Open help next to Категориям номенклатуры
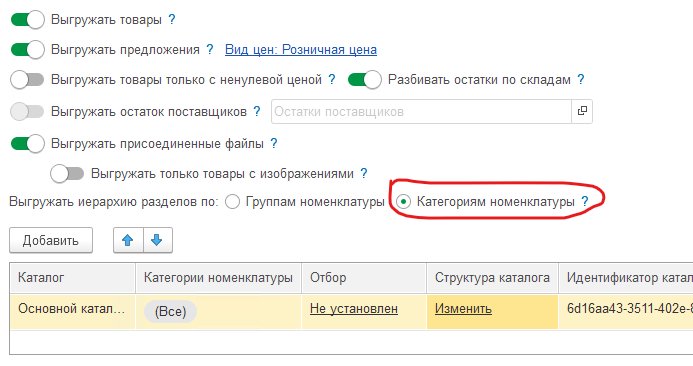The height and width of the screenshot is (366, 693). tap(585, 202)
